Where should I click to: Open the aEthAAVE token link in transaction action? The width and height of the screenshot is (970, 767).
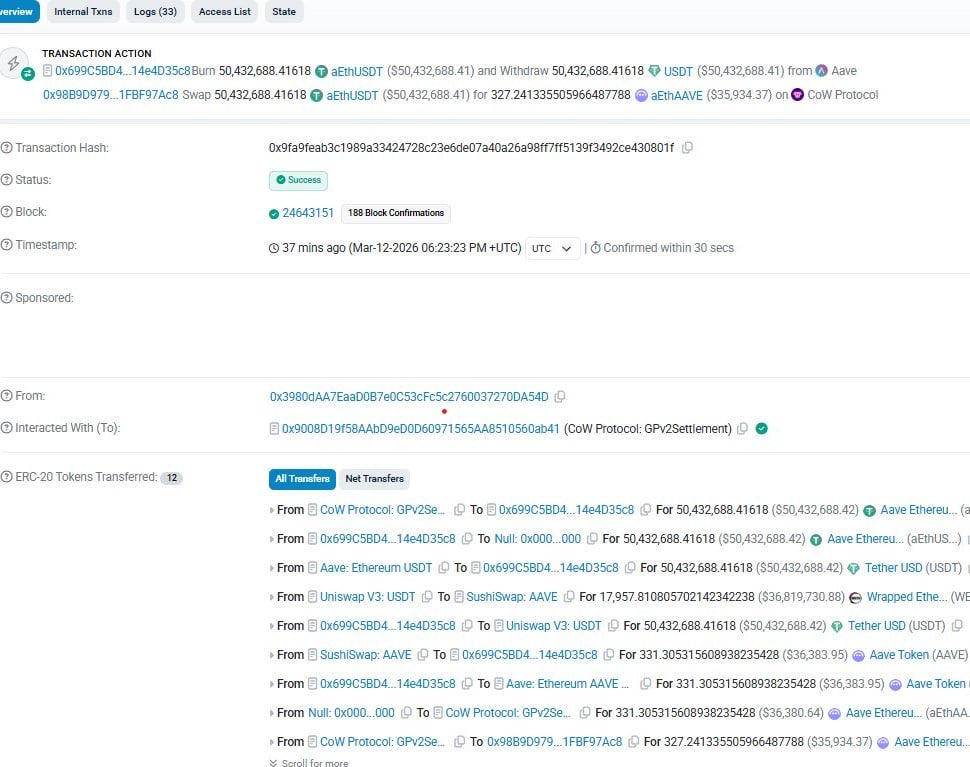pyautogui.click(x=677, y=95)
